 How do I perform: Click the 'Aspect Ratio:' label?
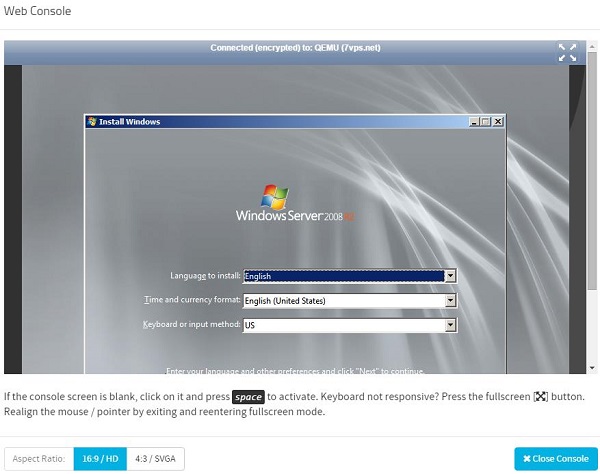click(x=39, y=459)
